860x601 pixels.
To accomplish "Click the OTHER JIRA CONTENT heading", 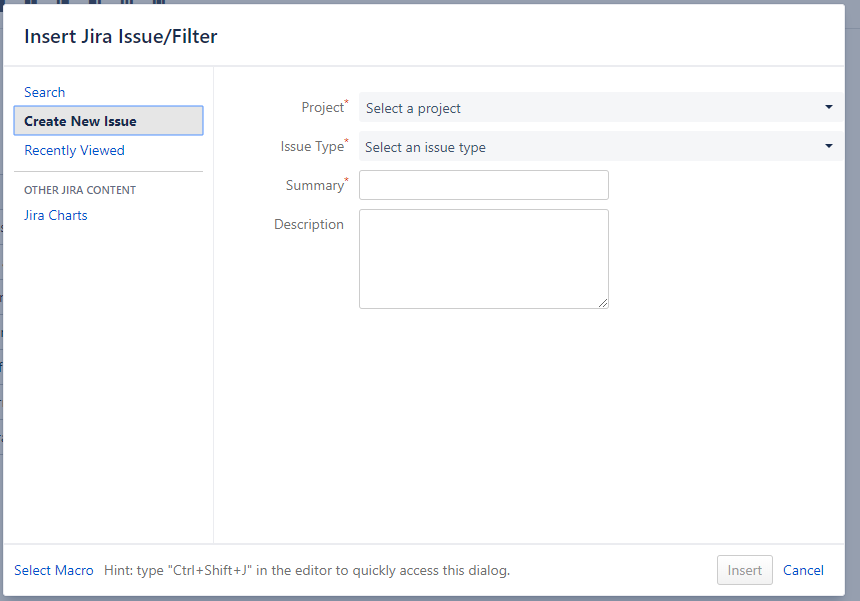I will [x=80, y=190].
